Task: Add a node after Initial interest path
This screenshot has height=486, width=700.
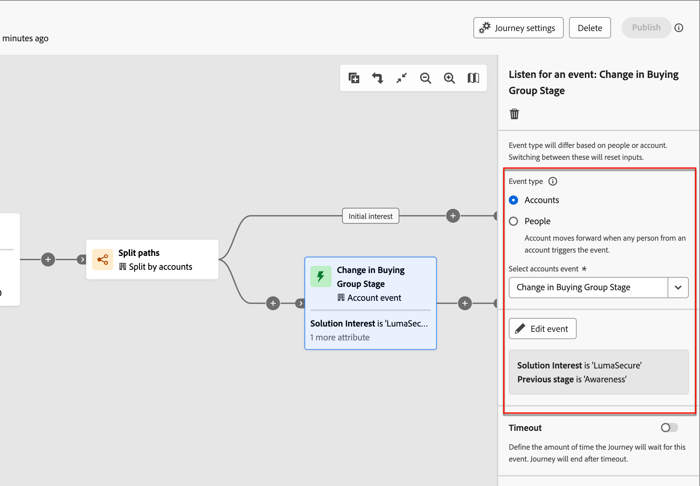Action: (x=453, y=216)
